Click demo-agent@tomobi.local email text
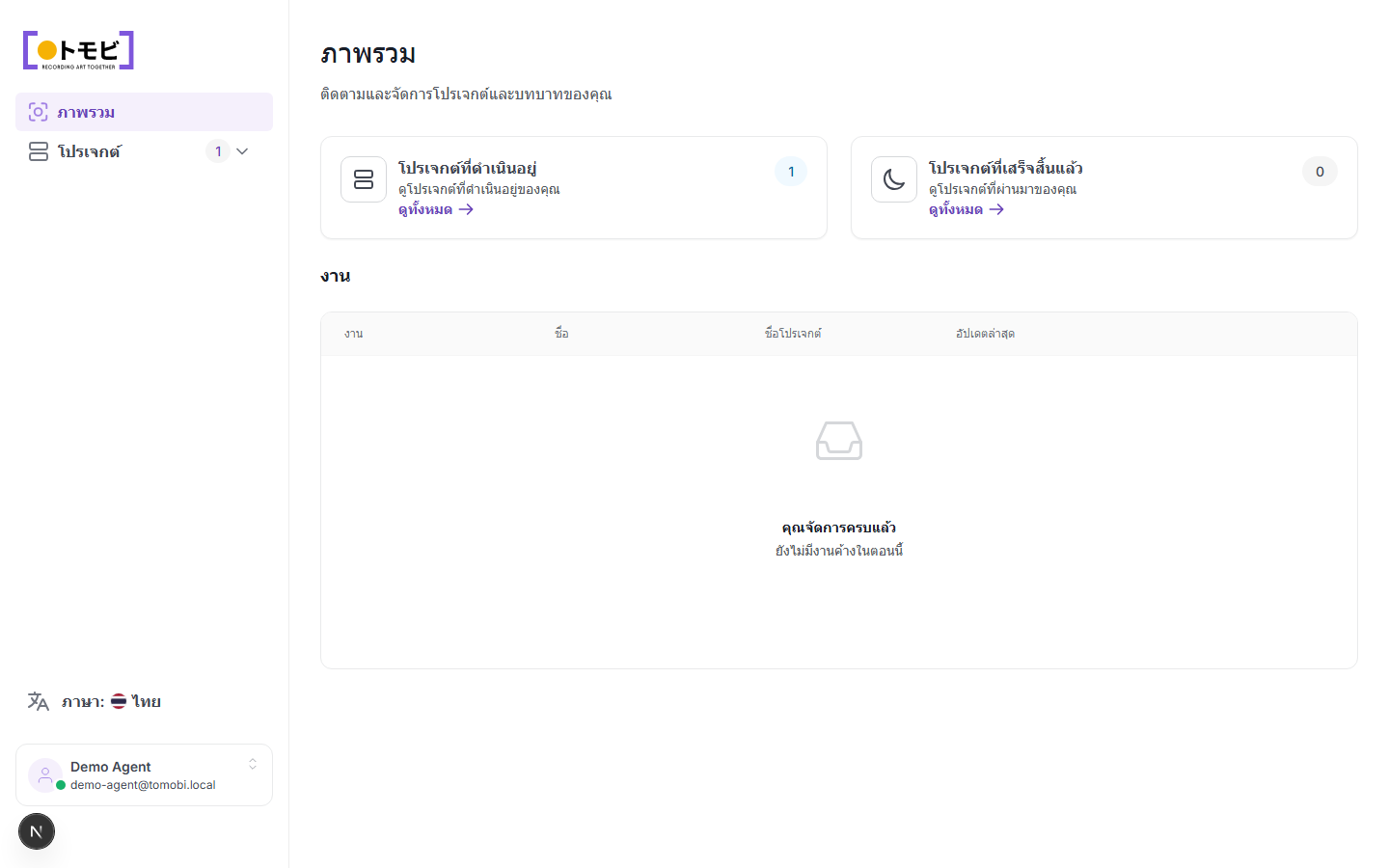The height and width of the screenshot is (868, 1389). [143, 785]
